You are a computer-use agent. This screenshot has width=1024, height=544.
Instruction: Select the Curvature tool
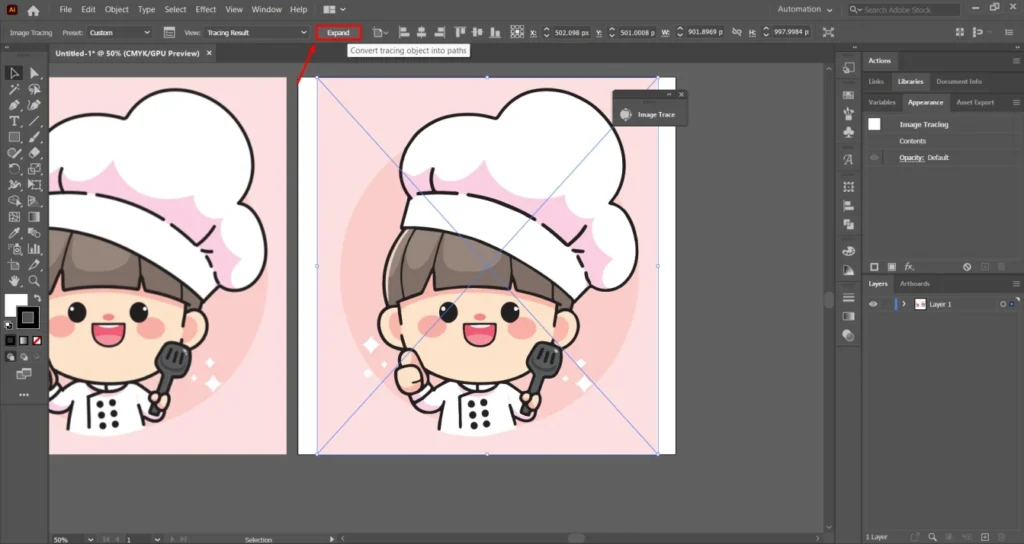(x=34, y=105)
